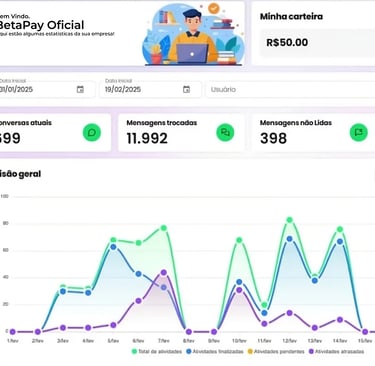Viewport: 375px width, 366px height.
Task: Click the green flag icon on Mensagens não lidas
Action: tap(359, 132)
